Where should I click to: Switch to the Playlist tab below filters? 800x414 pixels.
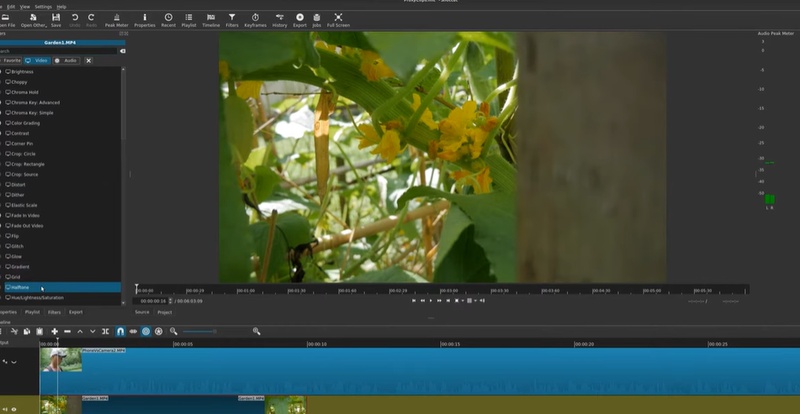coord(32,312)
